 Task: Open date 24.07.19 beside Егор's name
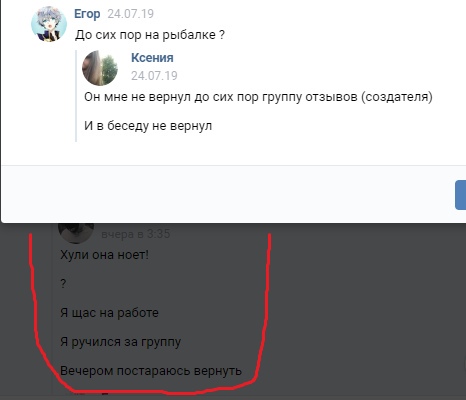coord(131,14)
